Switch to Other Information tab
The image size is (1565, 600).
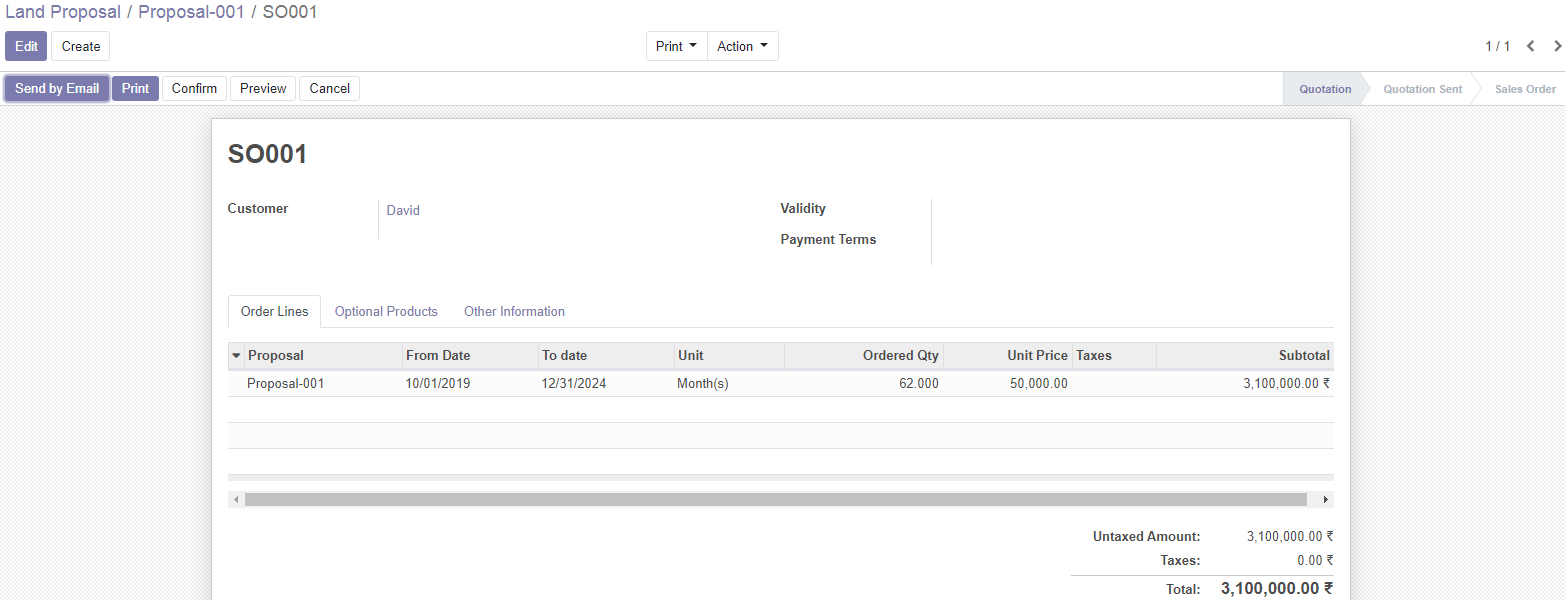click(x=514, y=312)
